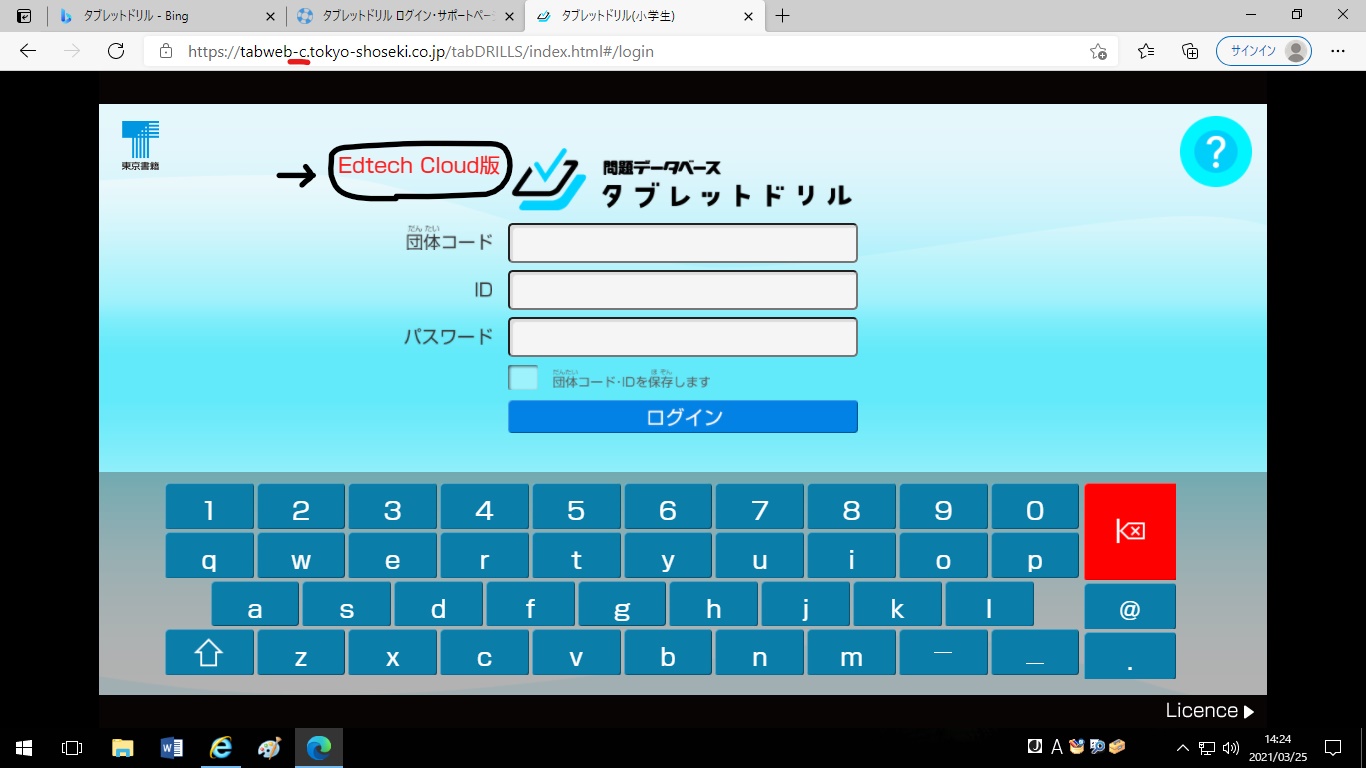The image size is (1366, 768).
Task: Open browser settings ellipsis menu
Action: pos(1338,51)
